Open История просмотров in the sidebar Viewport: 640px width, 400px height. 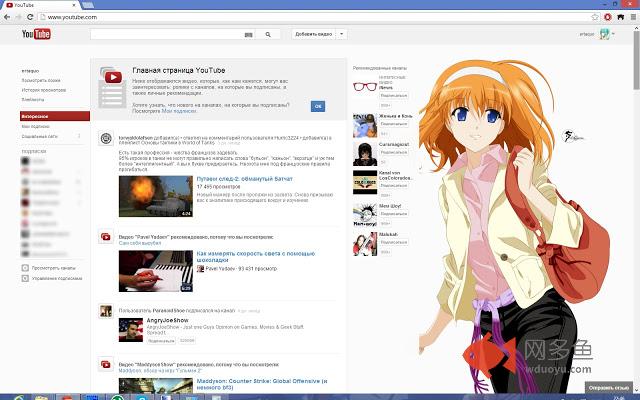[44, 90]
